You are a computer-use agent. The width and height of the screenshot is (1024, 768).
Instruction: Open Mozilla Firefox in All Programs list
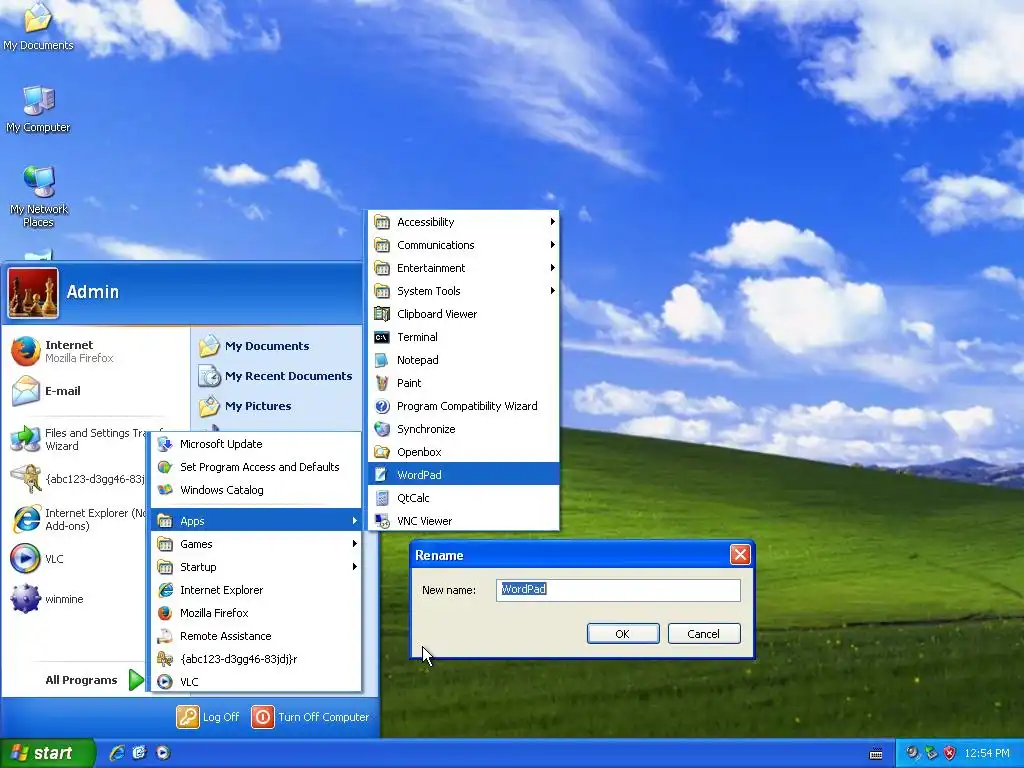(x=256, y=613)
